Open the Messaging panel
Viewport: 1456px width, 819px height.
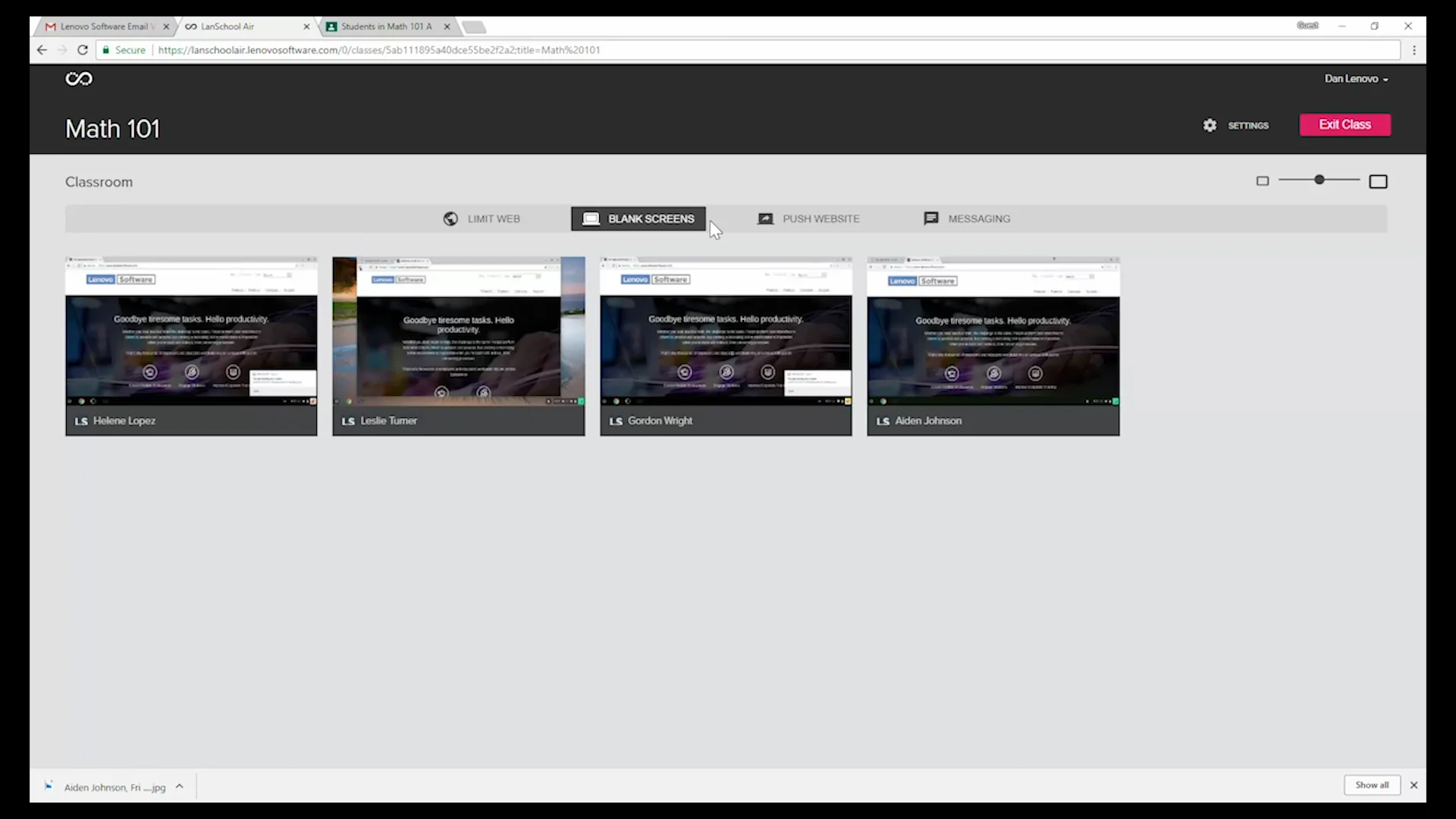click(x=967, y=218)
